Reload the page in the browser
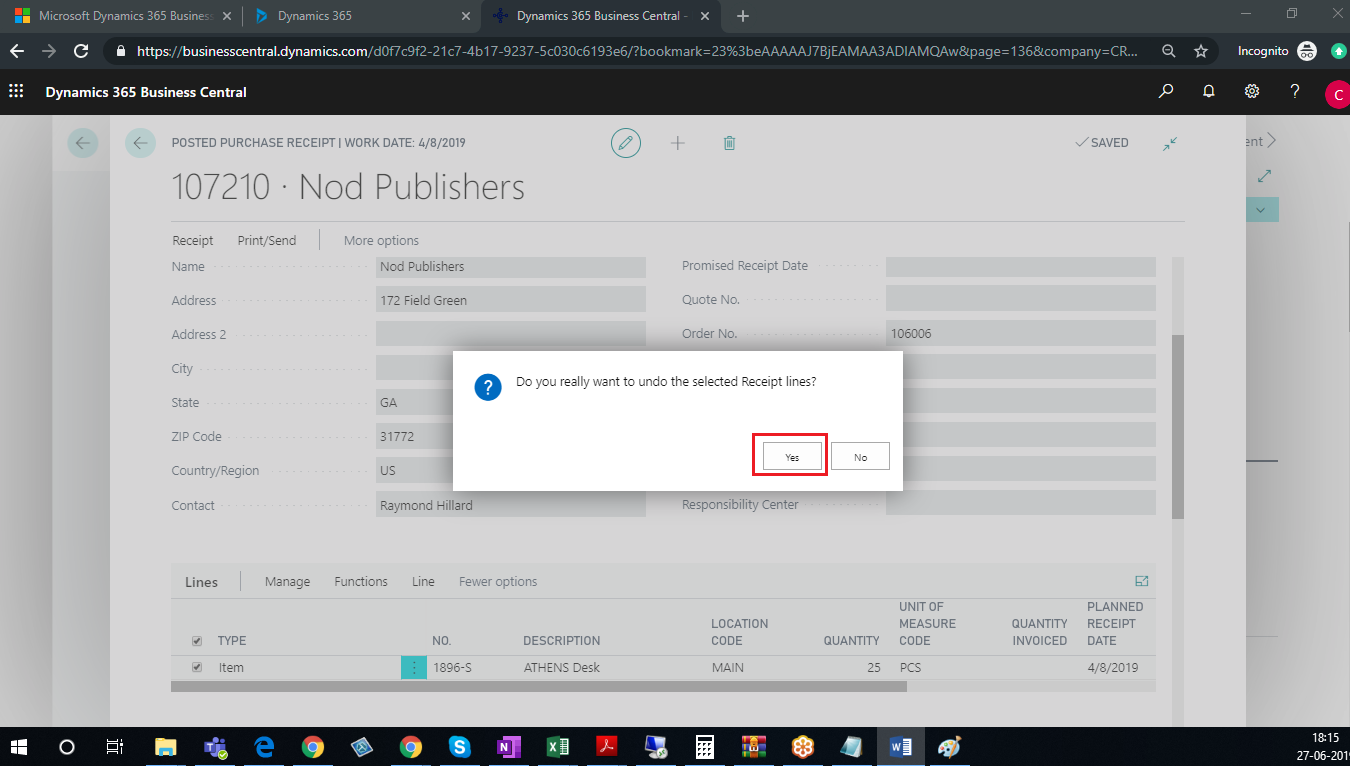 [82, 51]
